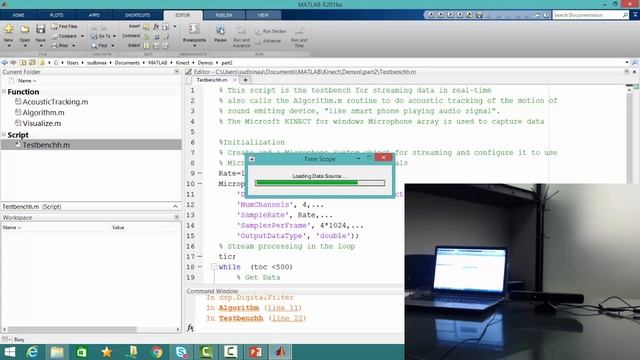Click Users in the folder path
Screen dimensions: 640x360
[x=73, y=63]
